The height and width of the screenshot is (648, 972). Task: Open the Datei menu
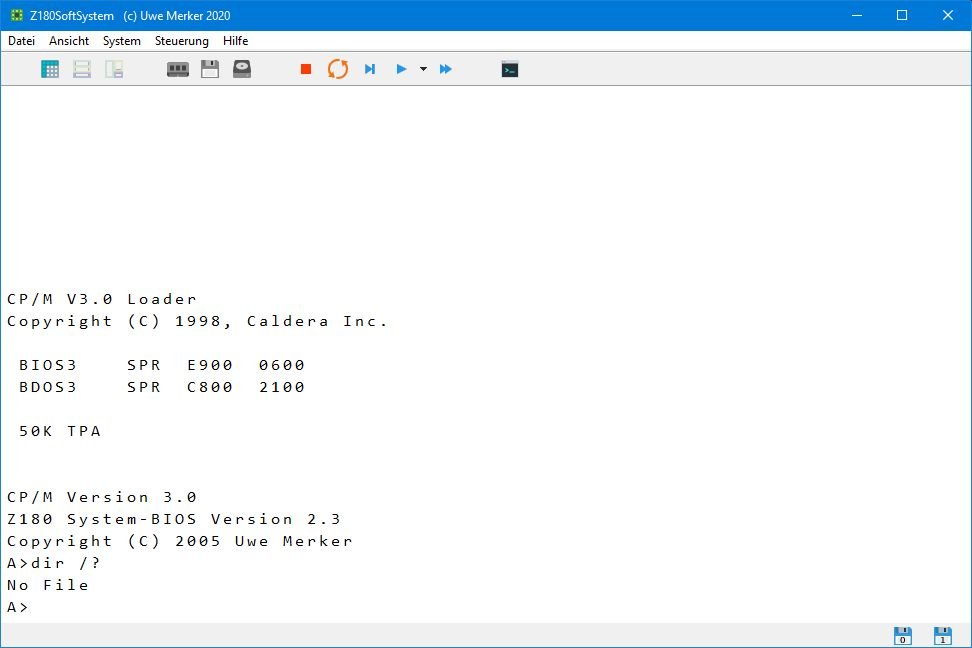21,41
